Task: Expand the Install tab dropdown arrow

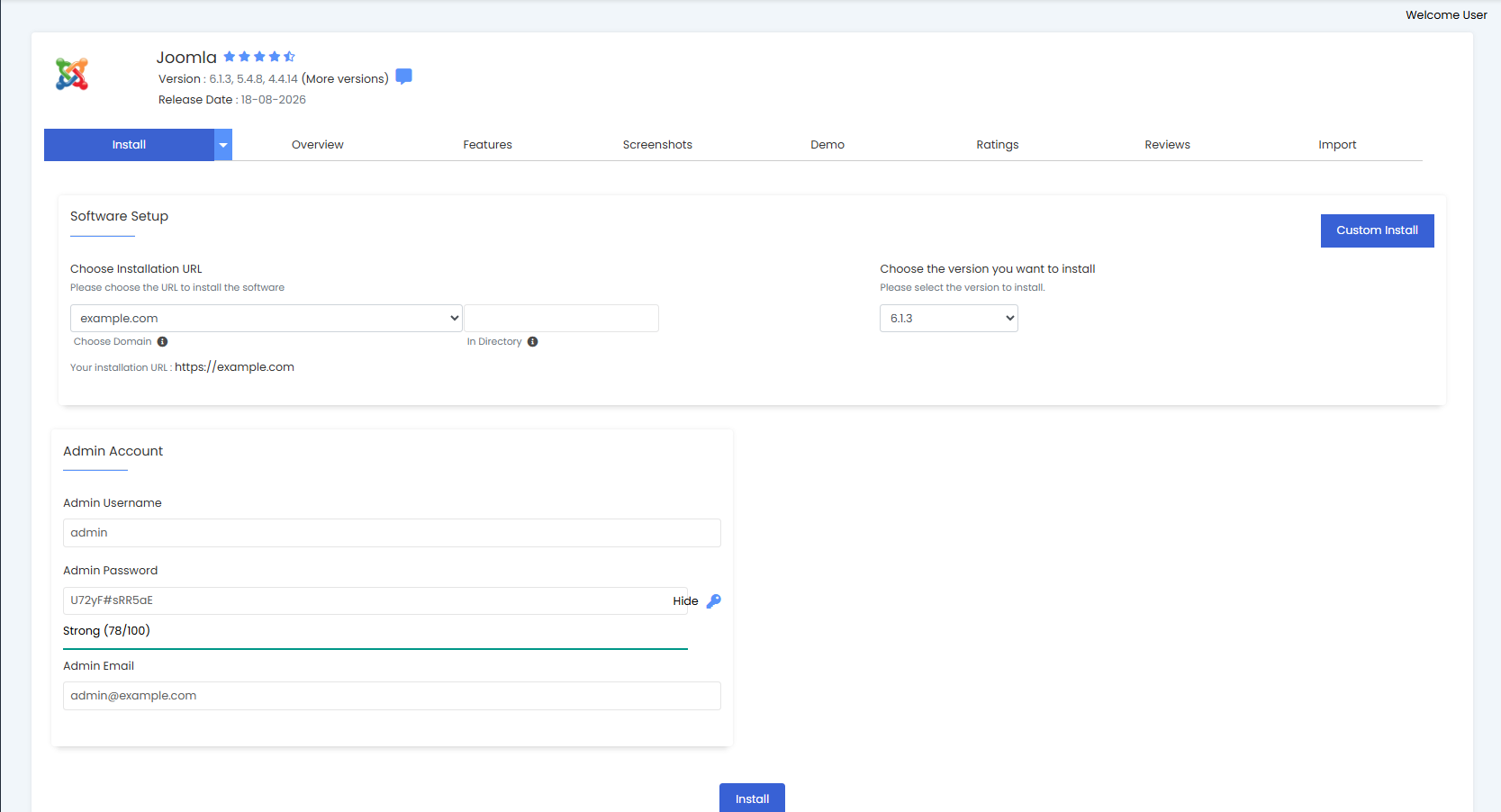Action: click(x=223, y=145)
